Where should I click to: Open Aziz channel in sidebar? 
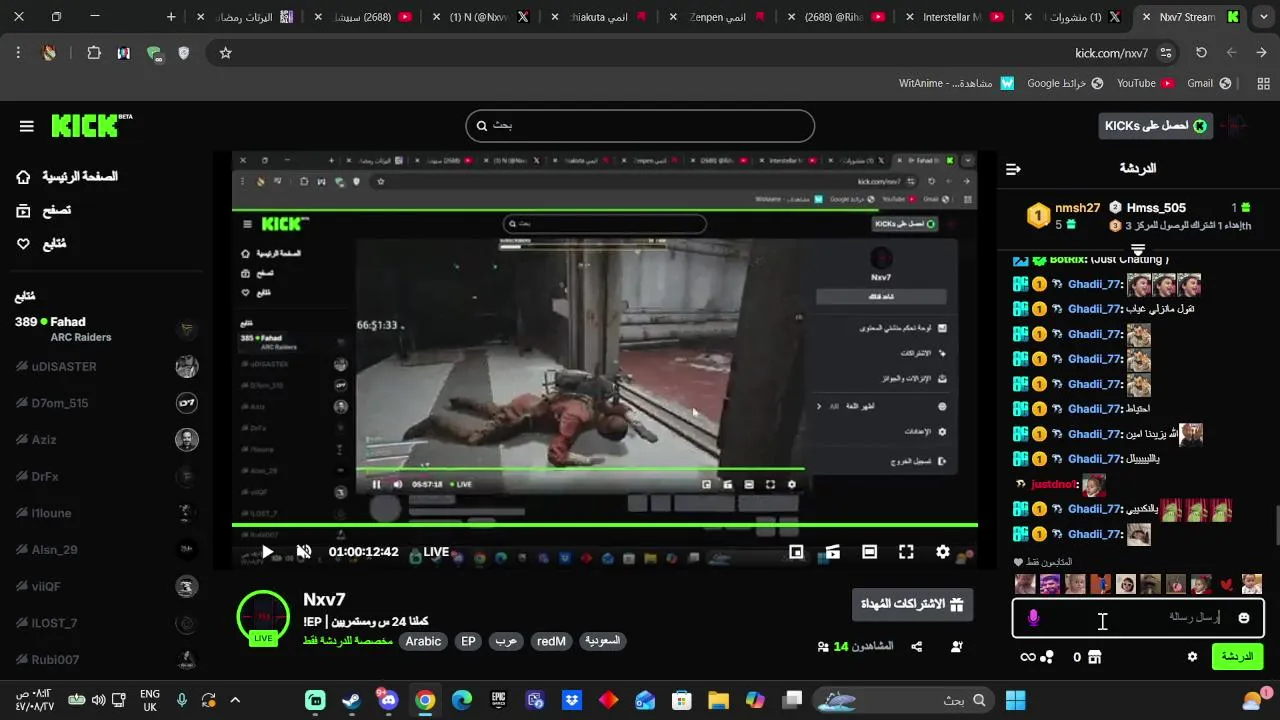(106, 440)
